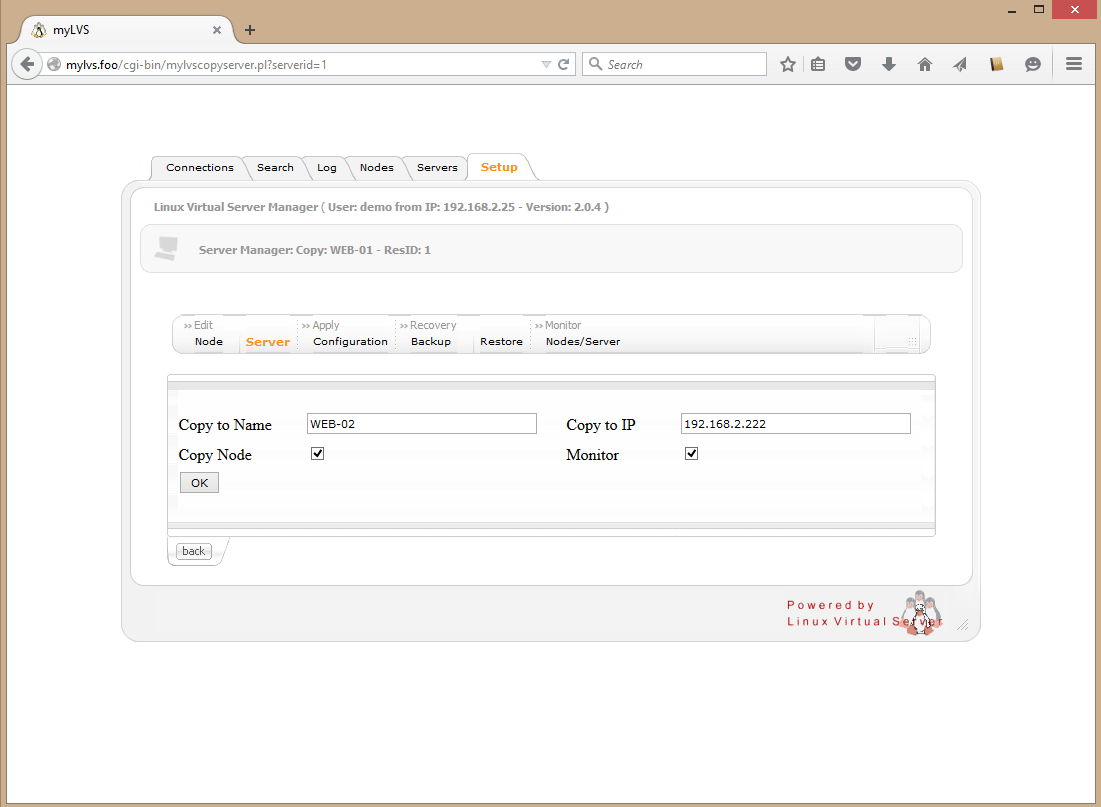Uncheck the Copy Node checkbox

pos(318,454)
